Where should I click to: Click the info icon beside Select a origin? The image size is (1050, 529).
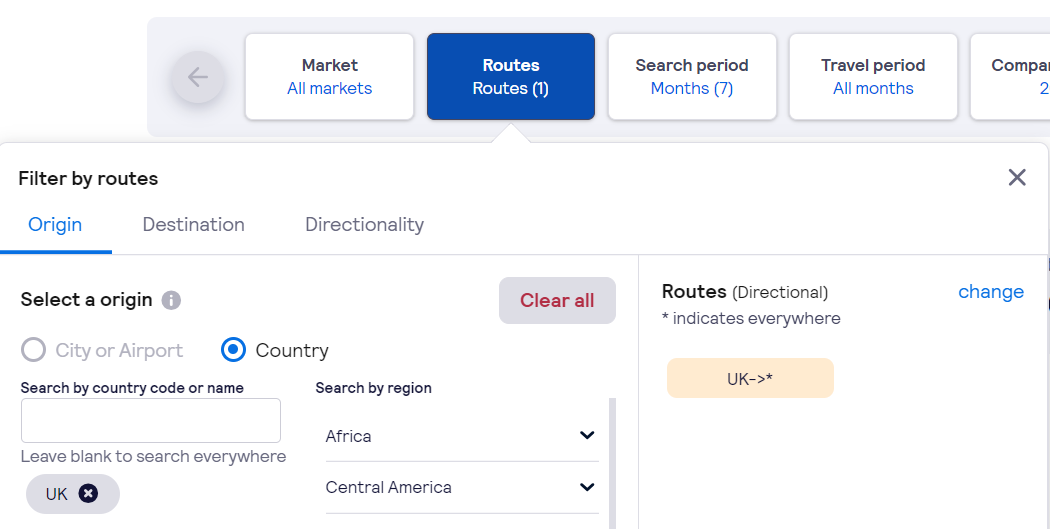pos(171,300)
